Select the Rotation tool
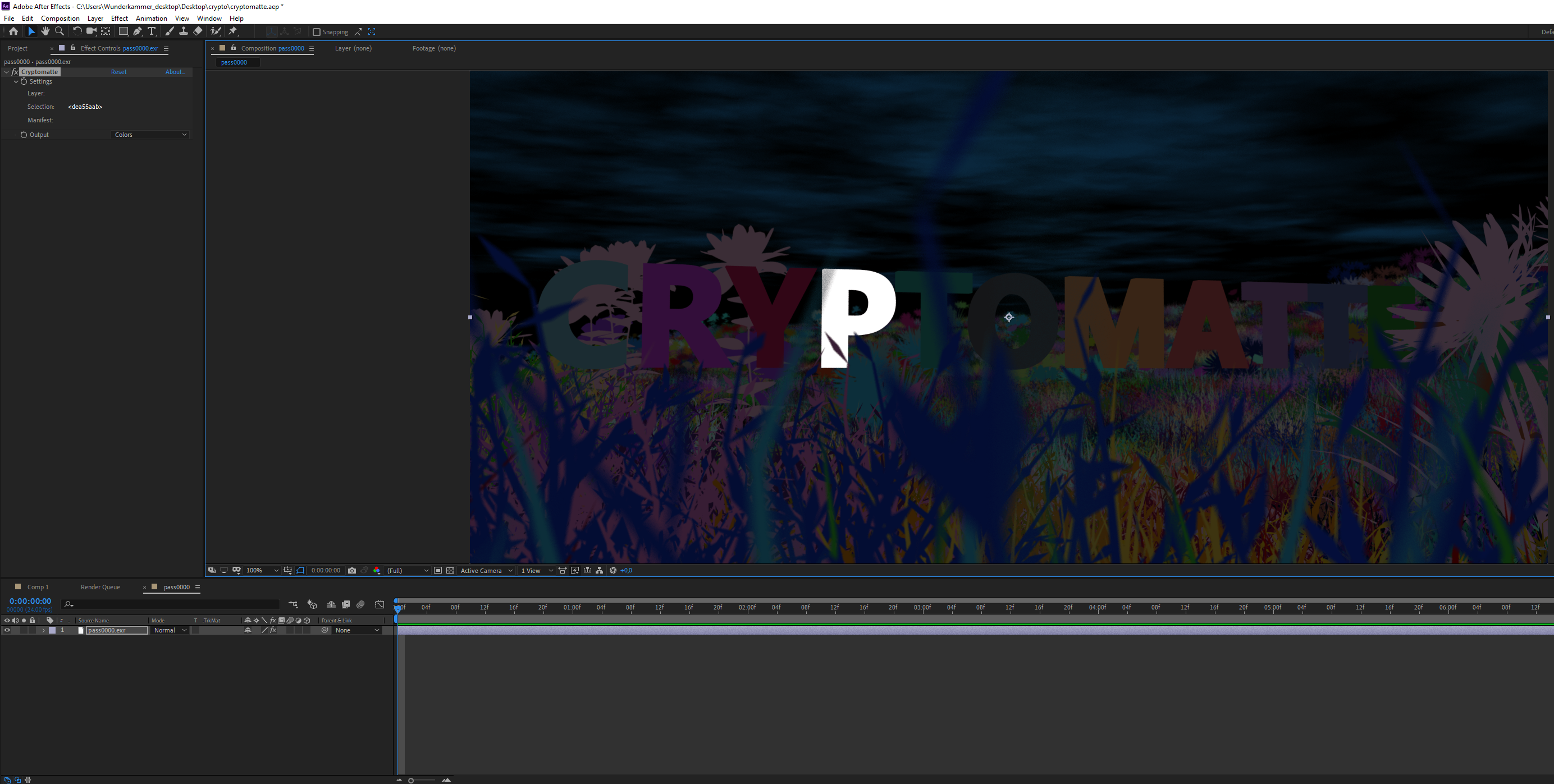1554x784 pixels. [77, 31]
